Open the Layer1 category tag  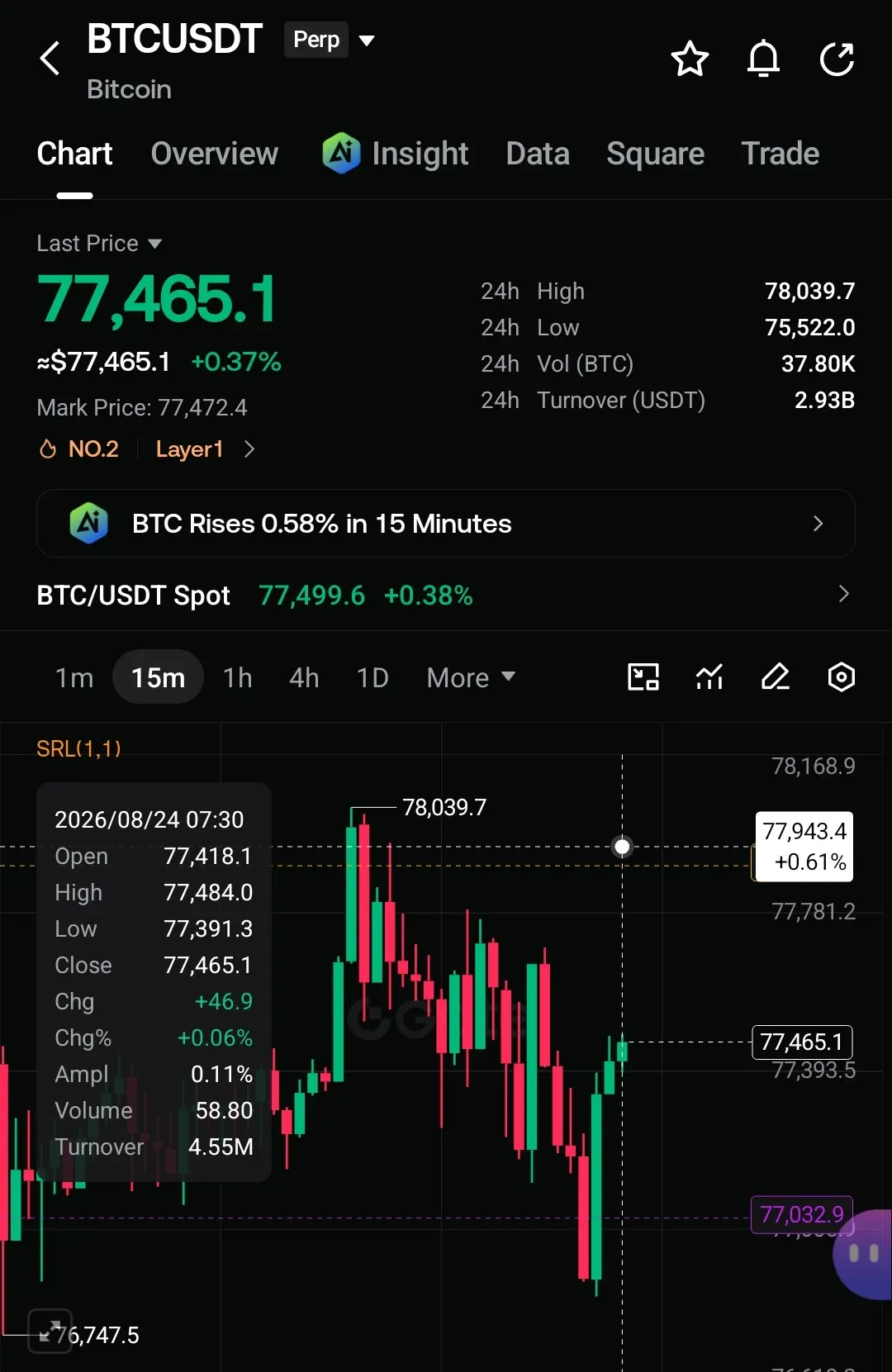pos(189,449)
